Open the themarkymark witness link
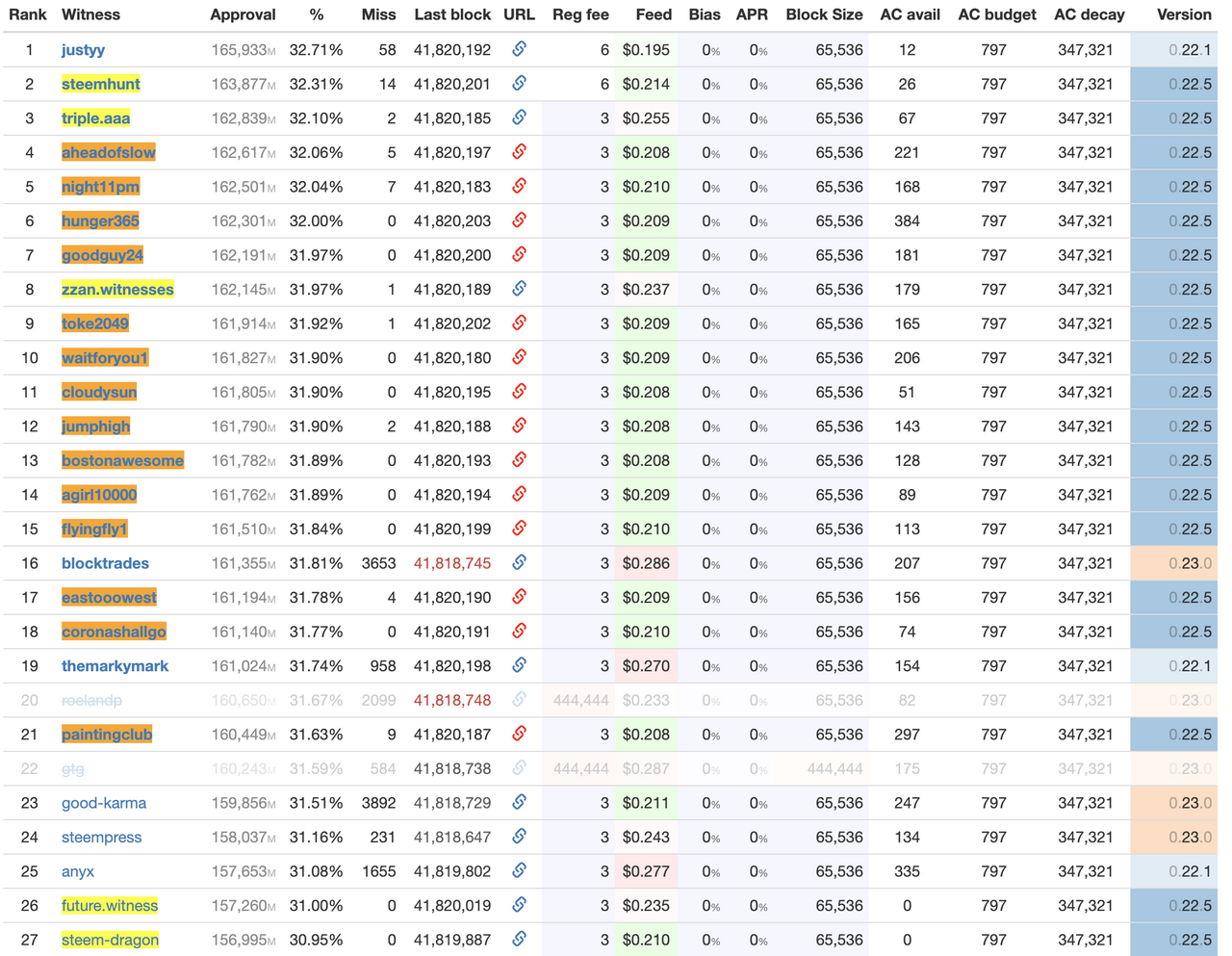The image size is (1232, 956). point(115,666)
